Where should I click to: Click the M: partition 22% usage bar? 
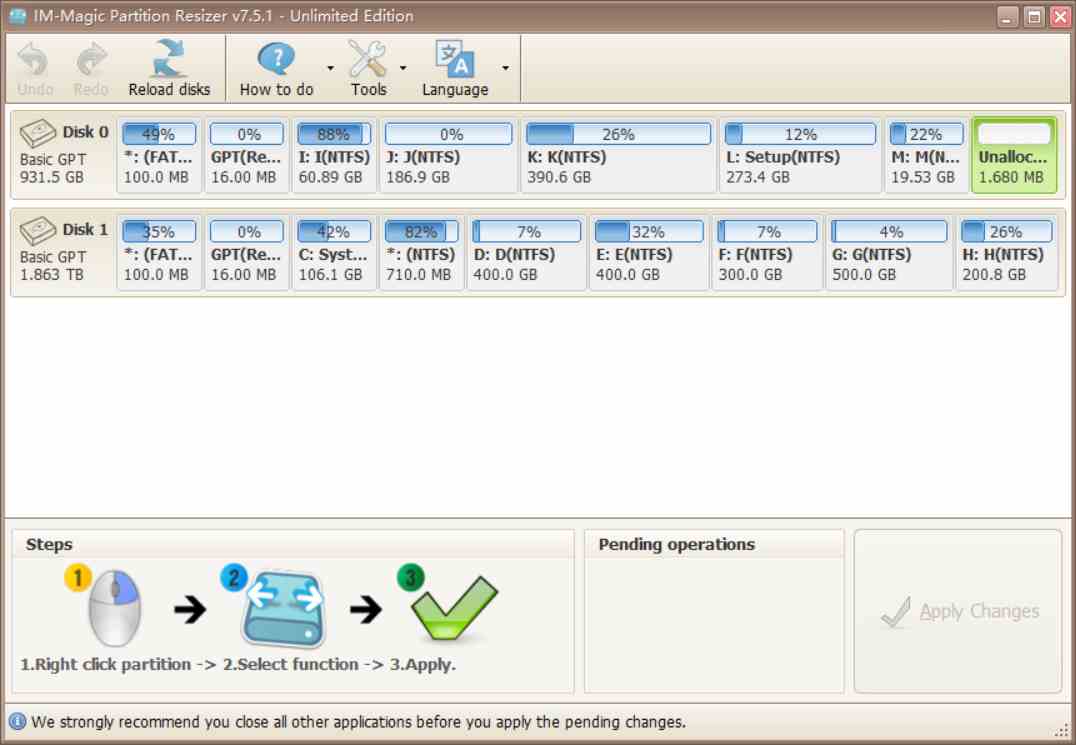tap(926, 134)
